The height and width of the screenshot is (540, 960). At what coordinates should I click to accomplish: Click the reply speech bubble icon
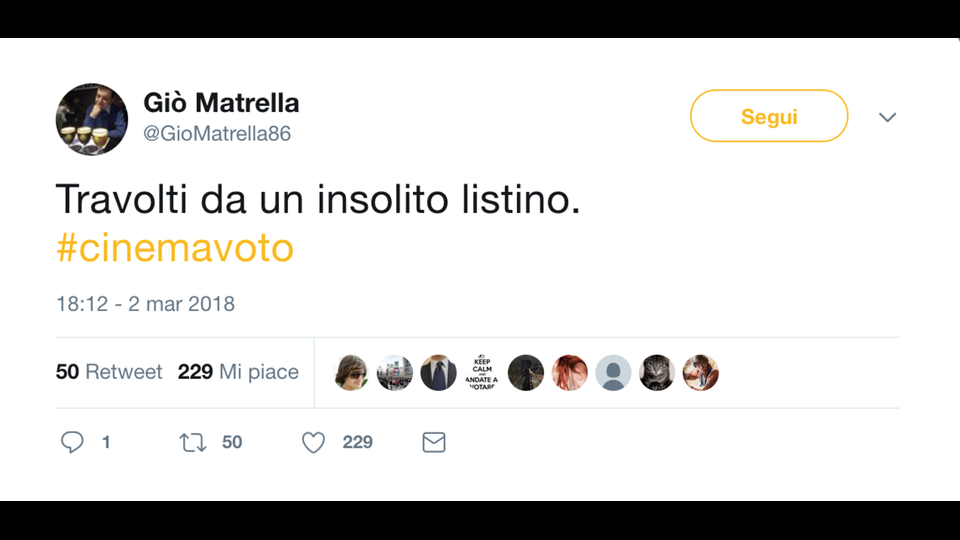(x=72, y=442)
